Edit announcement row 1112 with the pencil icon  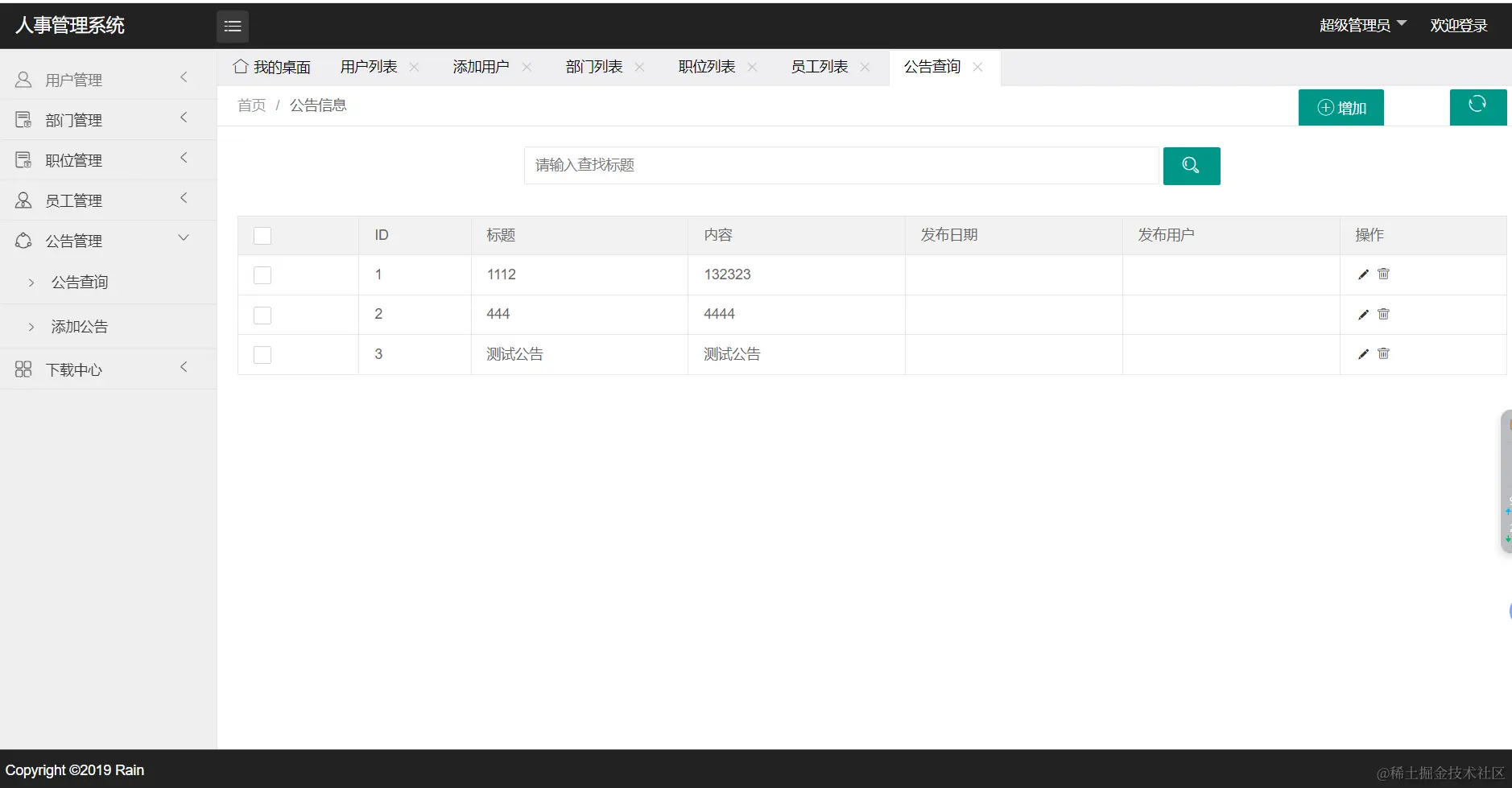click(1363, 274)
